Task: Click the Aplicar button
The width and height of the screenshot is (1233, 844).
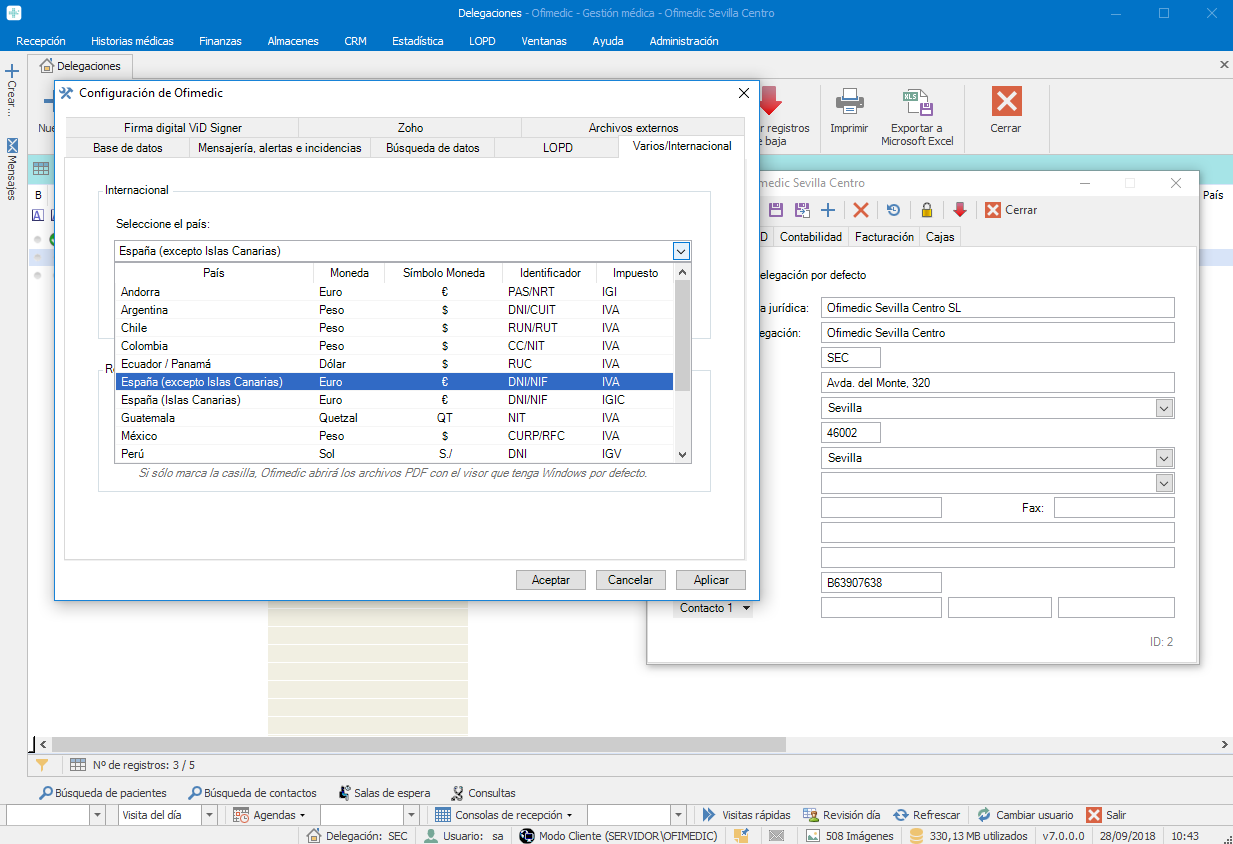Action: coord(711,580)
